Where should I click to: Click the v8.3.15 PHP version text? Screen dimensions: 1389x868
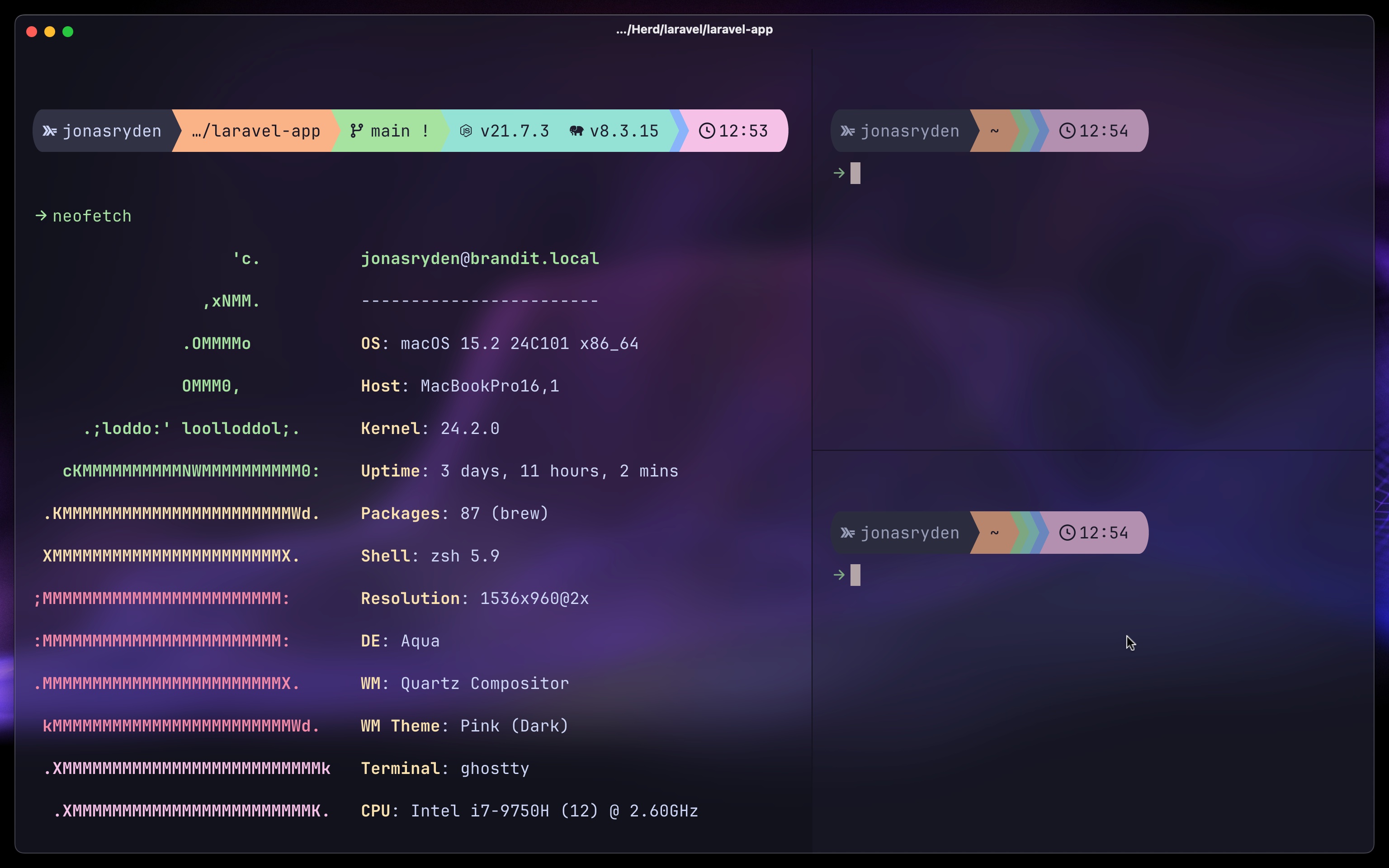point(624,131)
